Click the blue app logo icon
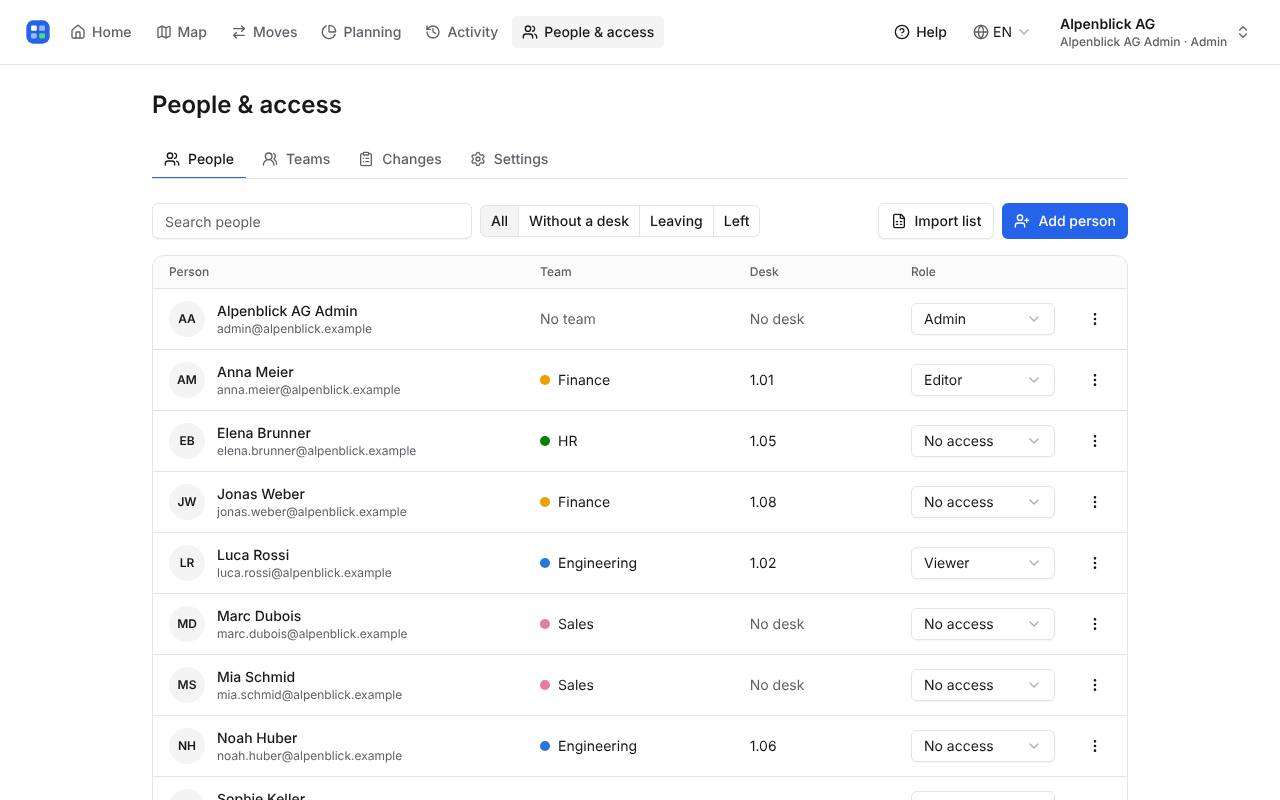 point(38,32)
